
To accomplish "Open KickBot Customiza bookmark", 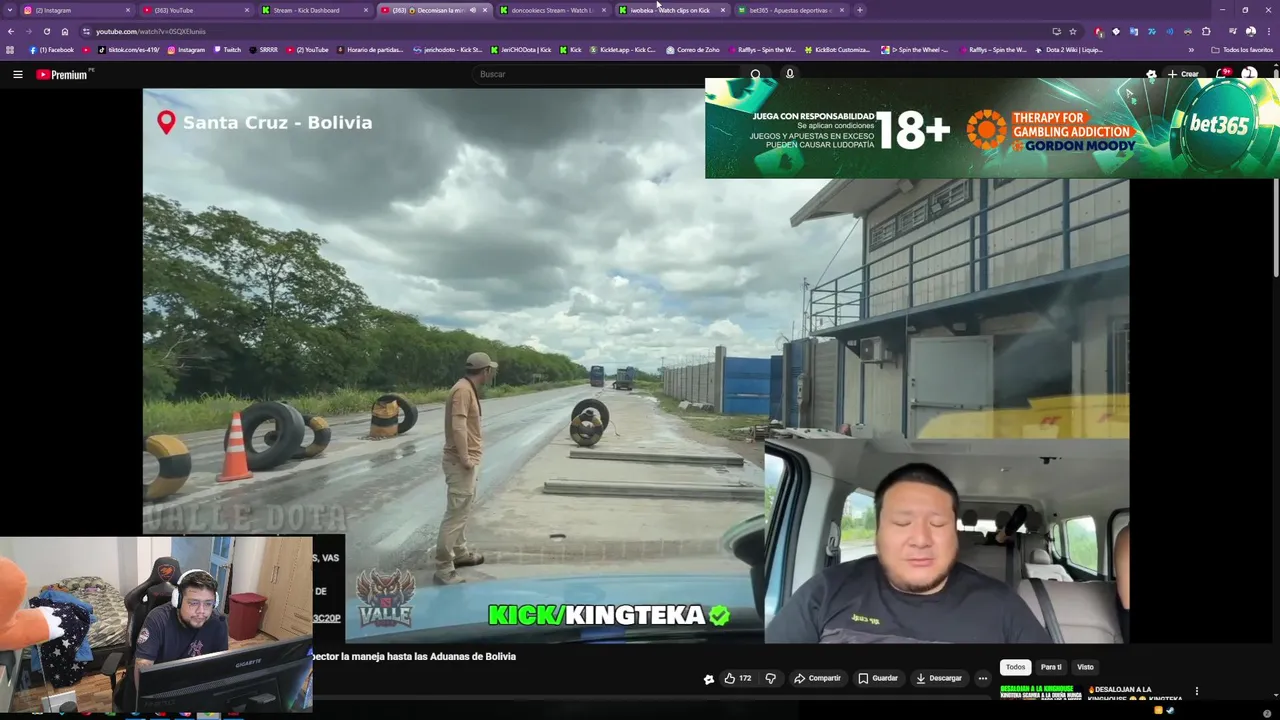I will [837, 50].
